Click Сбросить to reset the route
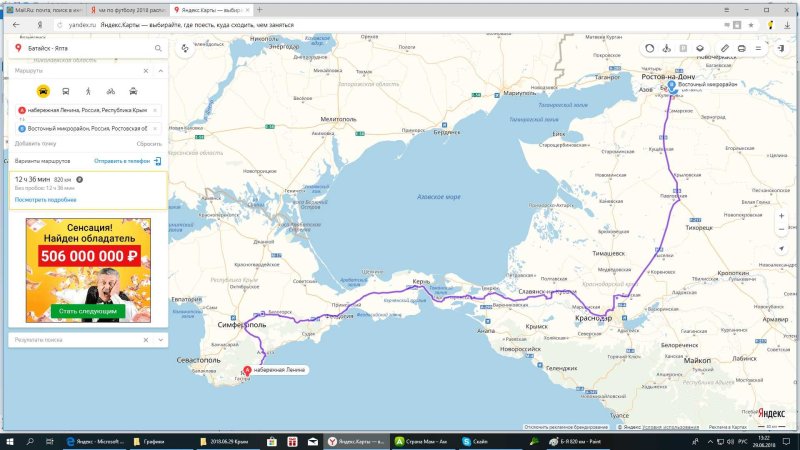The height and width of the screenshot is (450, 800). pos(149,144)
